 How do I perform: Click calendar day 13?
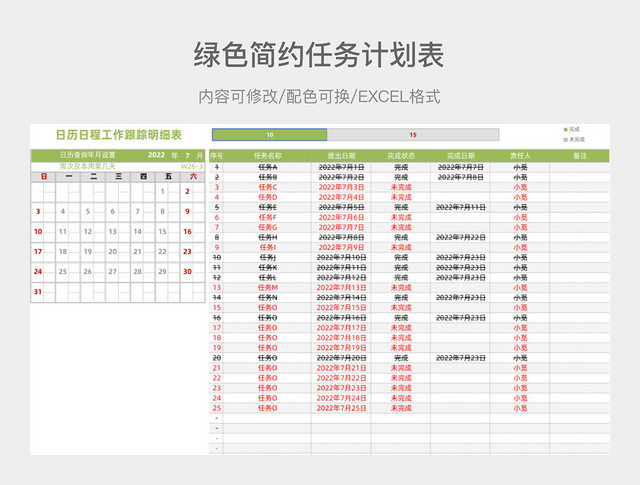(113, 231)
